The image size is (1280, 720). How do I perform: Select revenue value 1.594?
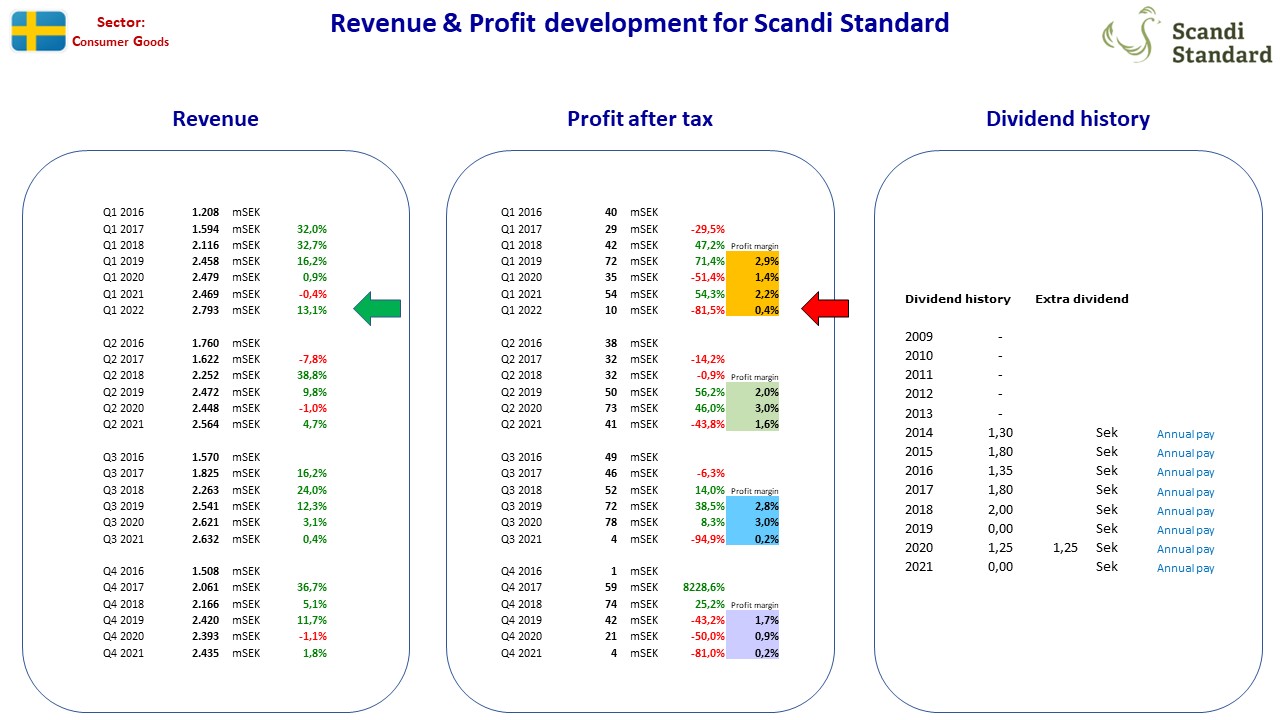tap(205, 229)
